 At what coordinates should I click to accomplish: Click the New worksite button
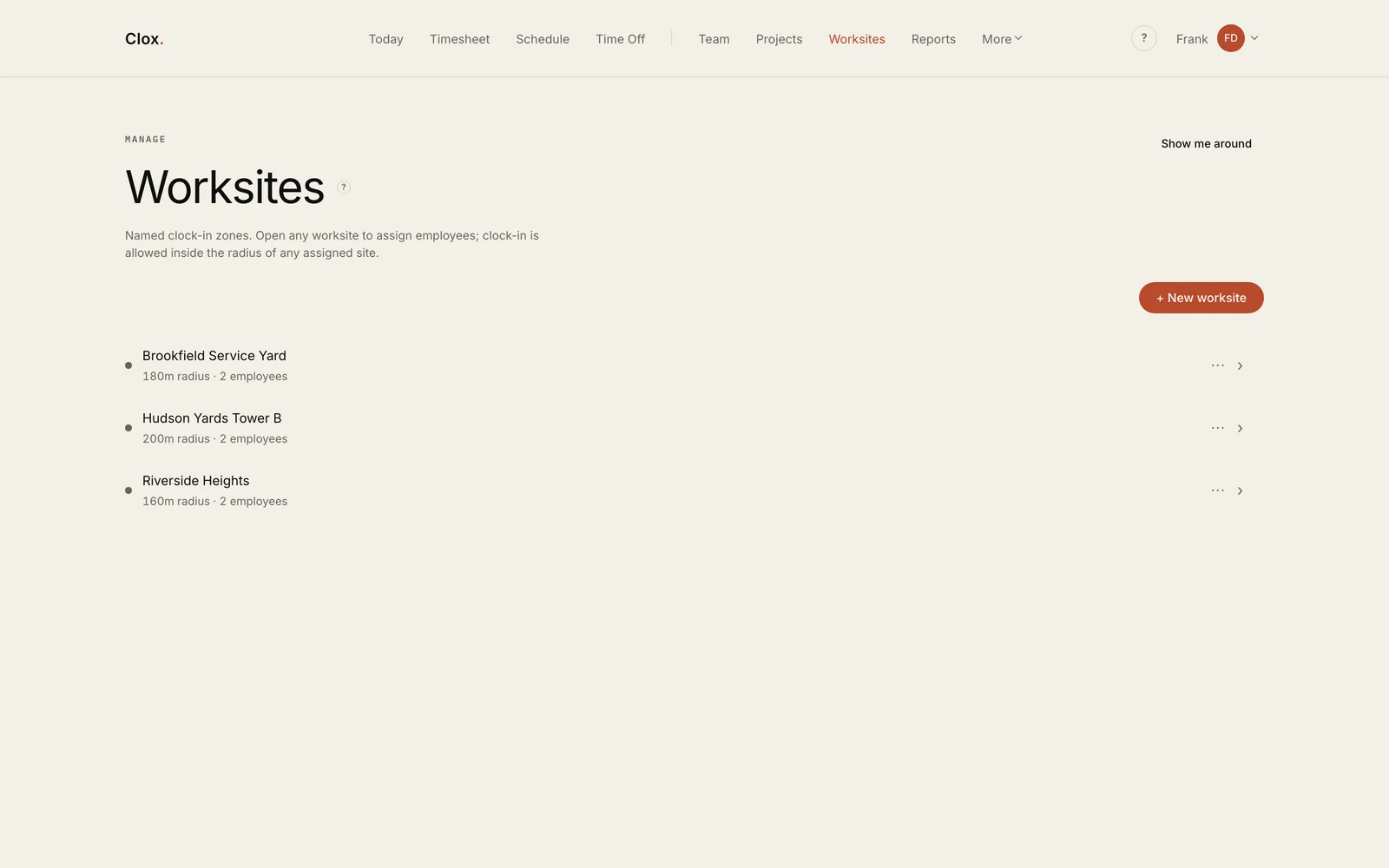[x=1201, y=298]
